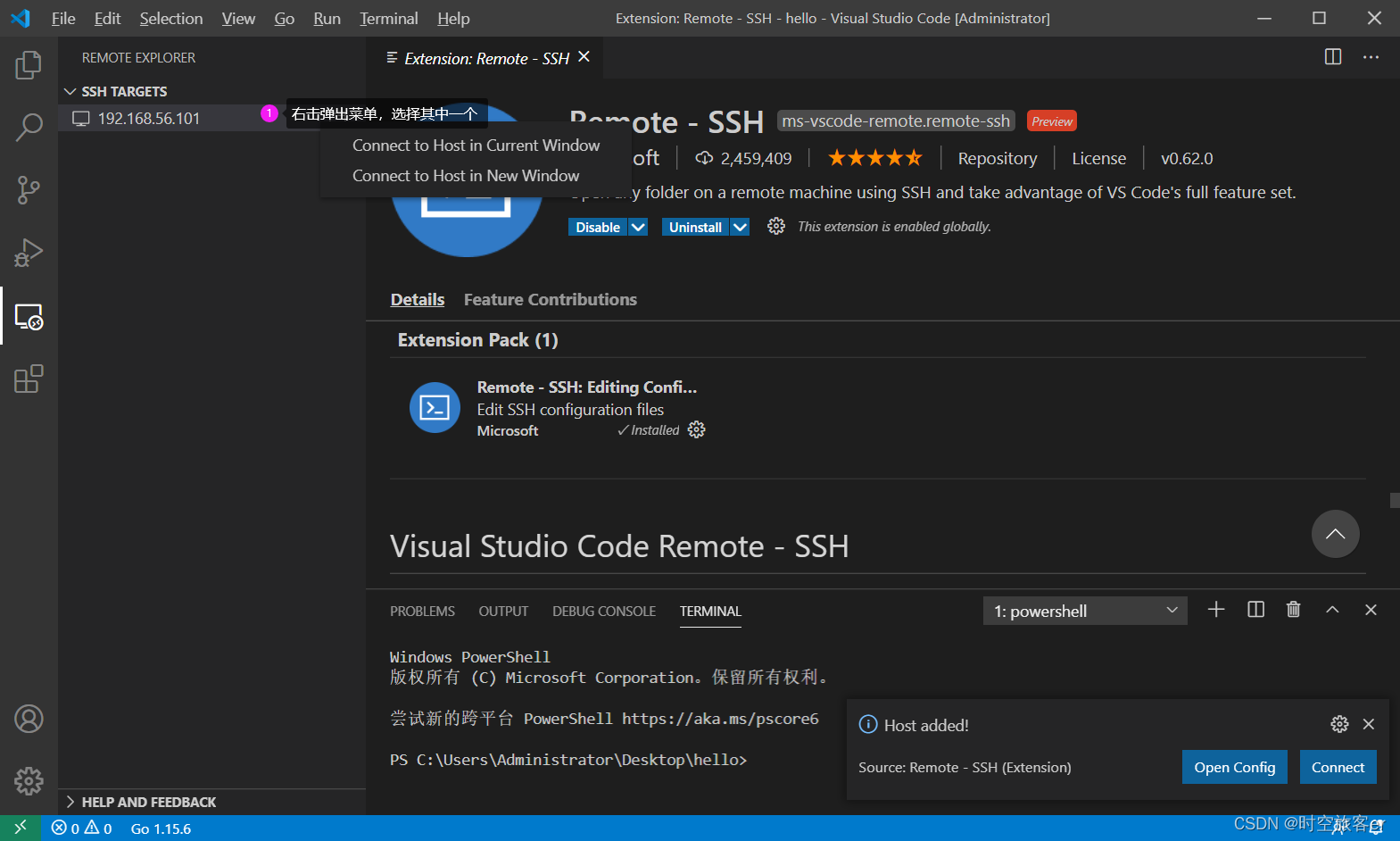Viewport: 1400px width, 841px height.
Task: Click the Disable extension button
Action: point(598,227)
